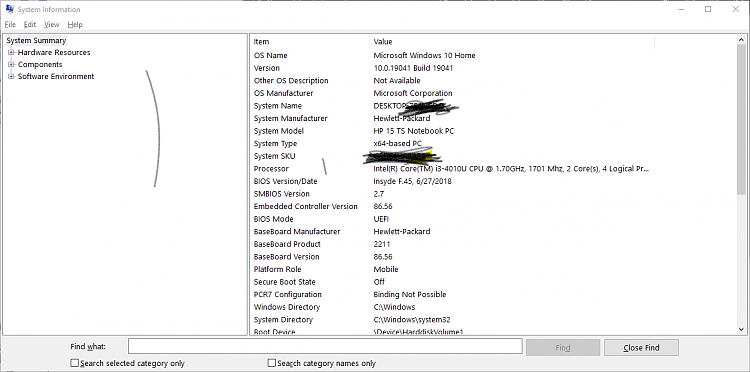Image resolution: width=750 pixels, height=372 pixels.
Task: Open the Edit menu
Action: (x=30, y=24)
